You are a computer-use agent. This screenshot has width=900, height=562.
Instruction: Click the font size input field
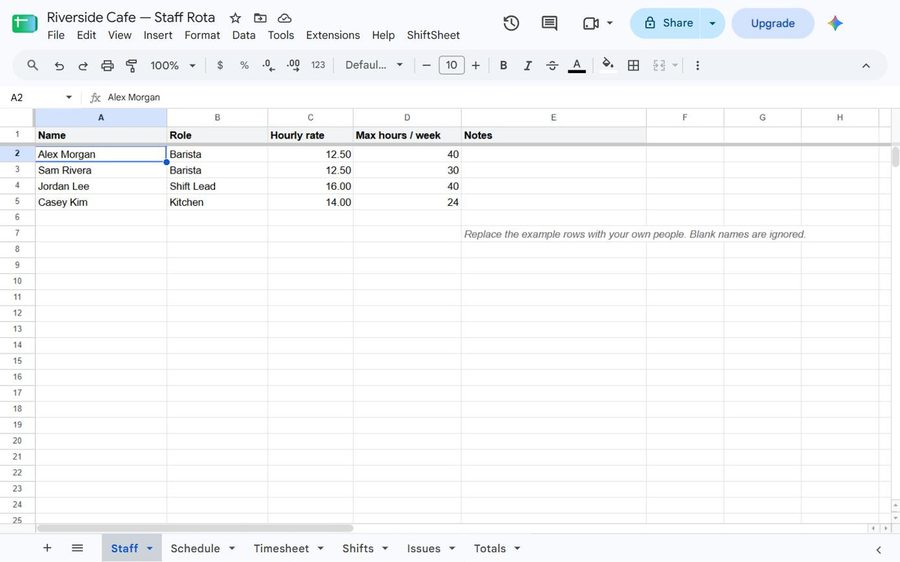(451, 65)
